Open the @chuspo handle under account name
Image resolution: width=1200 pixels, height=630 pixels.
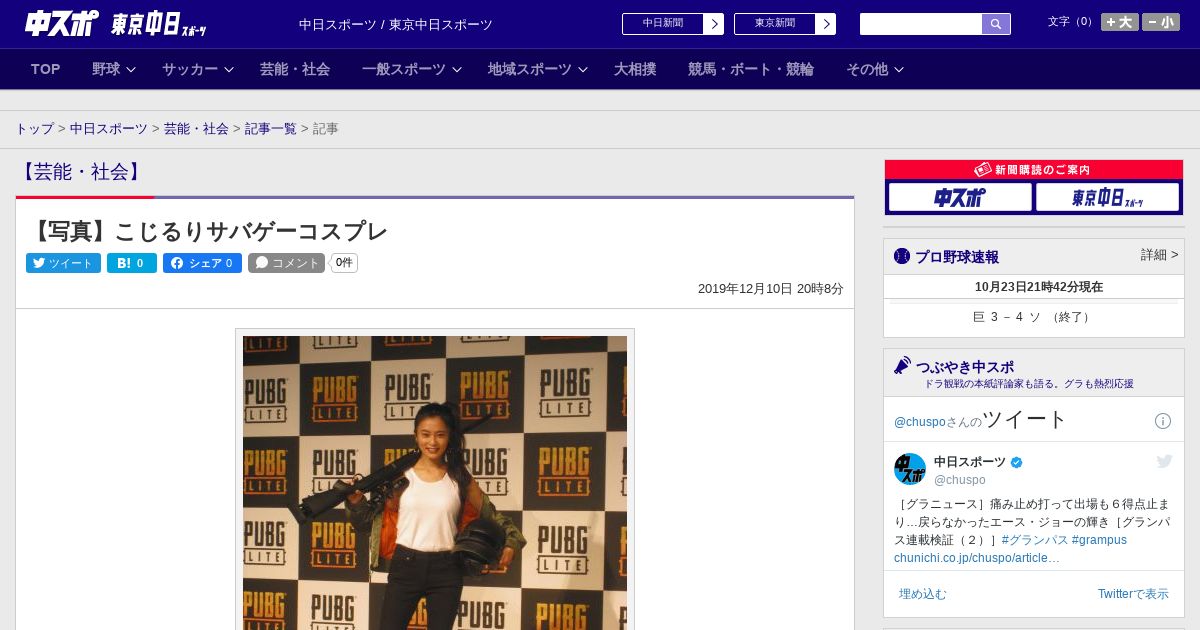pyautogui.click(x=960, y=480)
